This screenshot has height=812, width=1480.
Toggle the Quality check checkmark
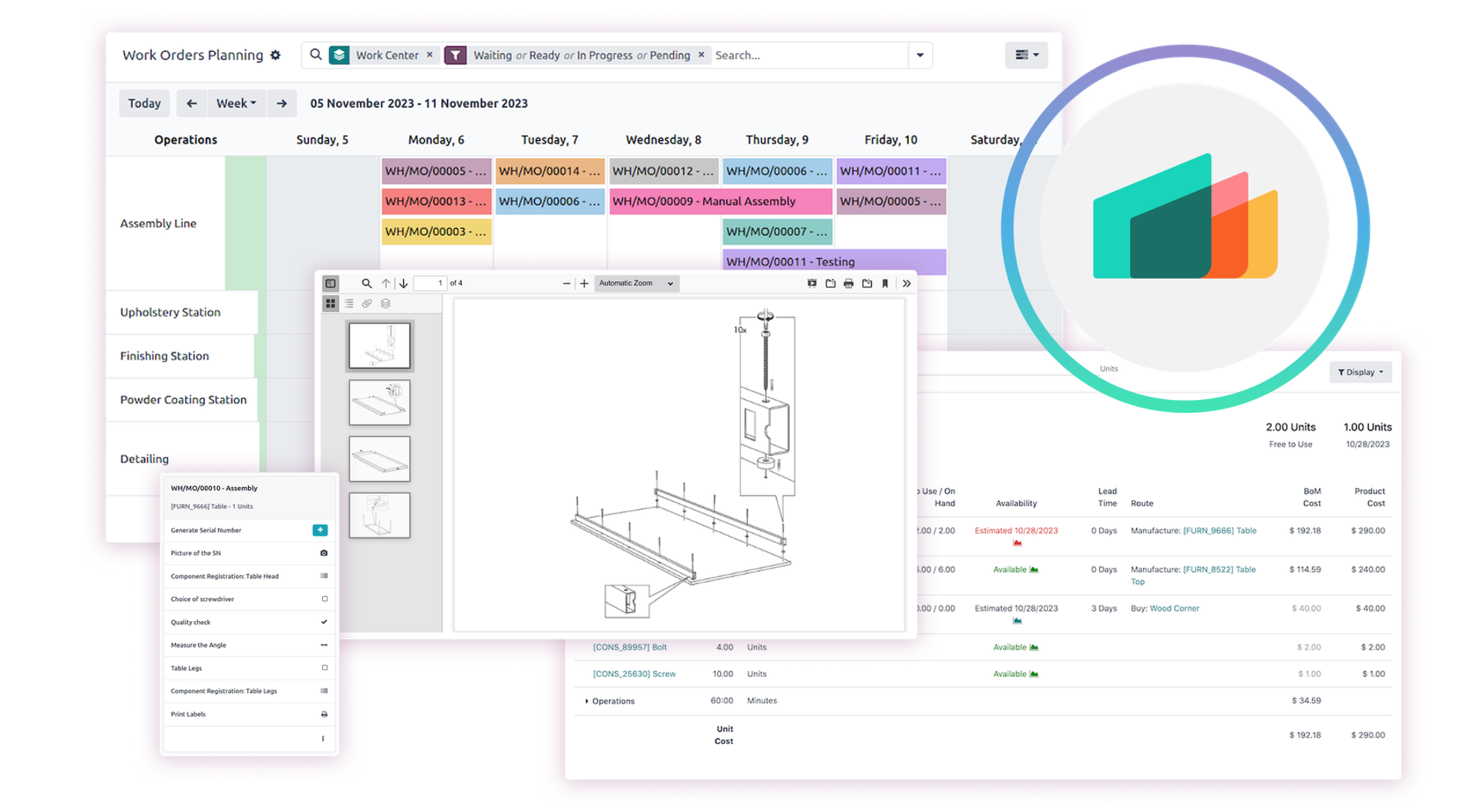324,622
